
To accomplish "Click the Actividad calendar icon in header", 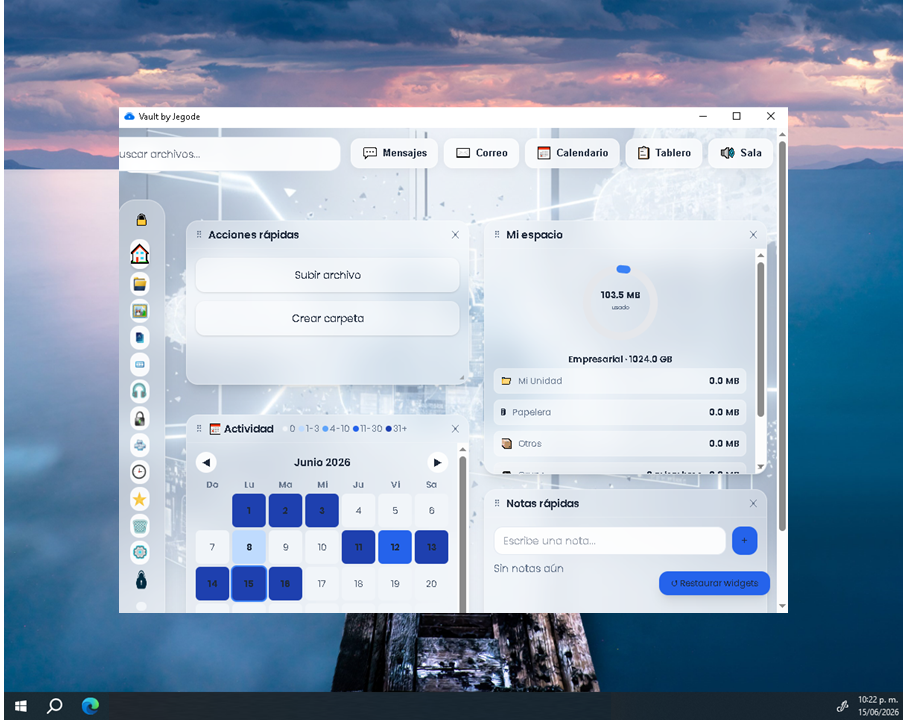I will coord(215,429).
